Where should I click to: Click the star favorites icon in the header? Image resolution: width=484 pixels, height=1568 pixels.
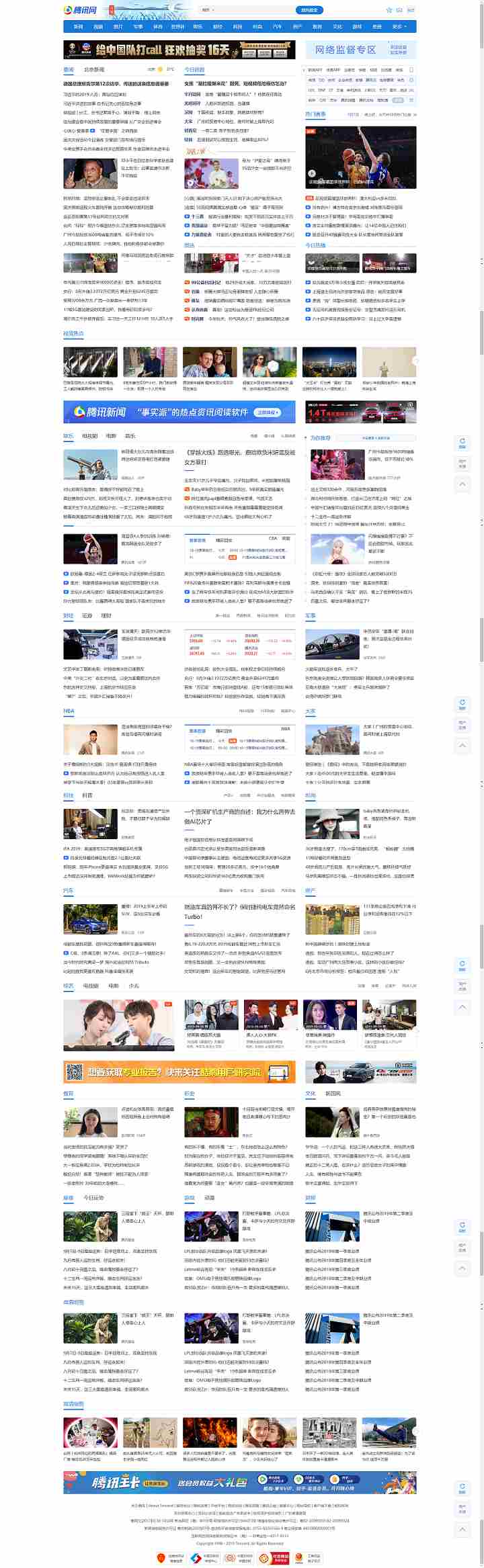pyautogui.click(x=389, y=10)
